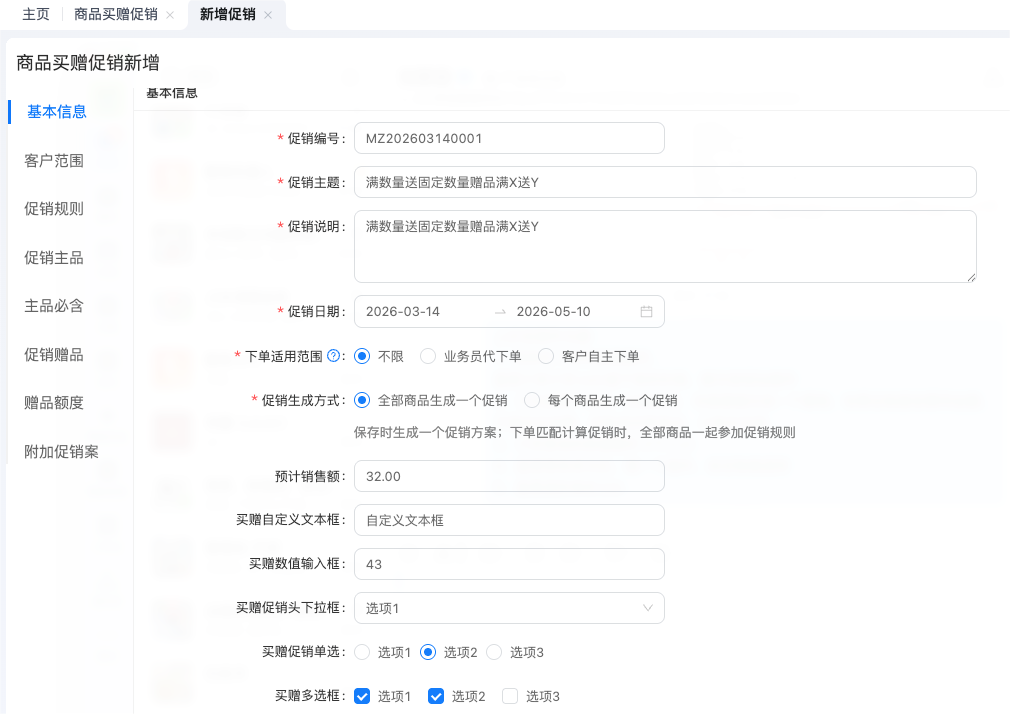This screenshot has height=714, width=1010.
Task: Check 选项3 in 买赠多选框
Action: [510, 696]
